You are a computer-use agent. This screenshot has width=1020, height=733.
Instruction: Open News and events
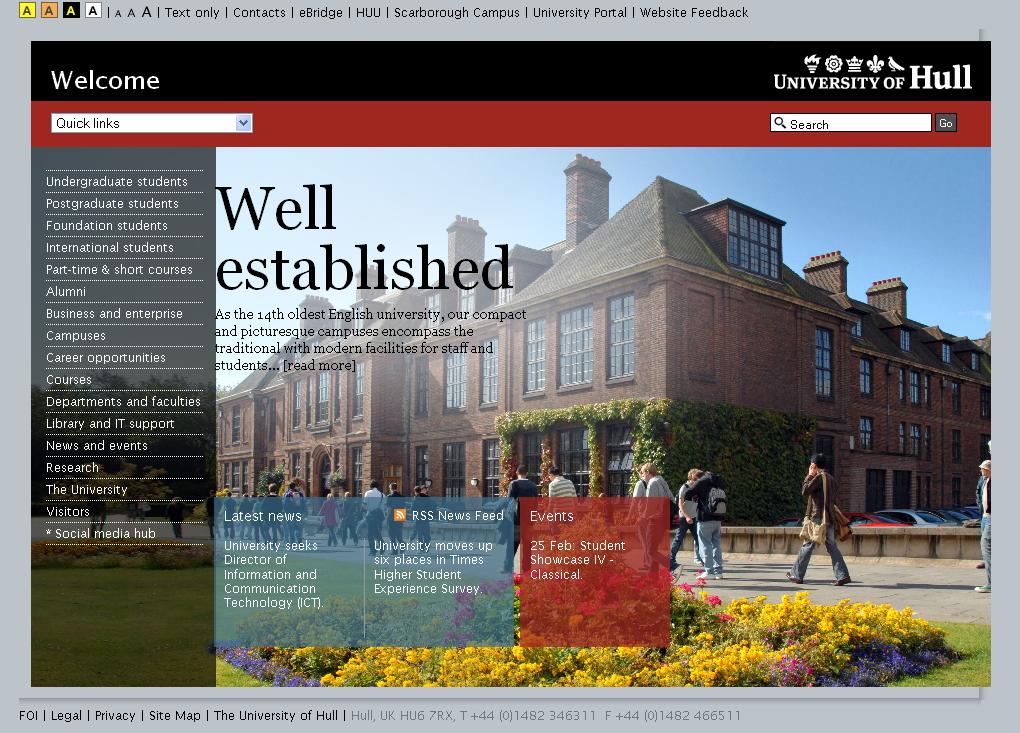coord(96,446)
